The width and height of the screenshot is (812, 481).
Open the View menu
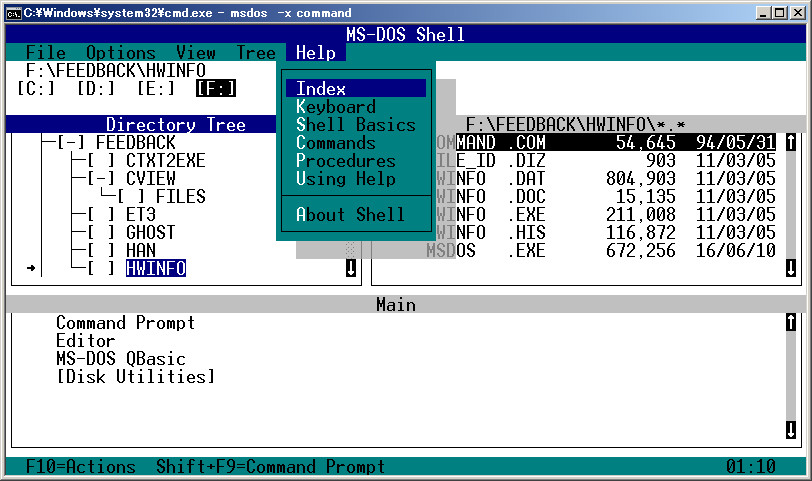pyautogui.click(x=196, y=52)
